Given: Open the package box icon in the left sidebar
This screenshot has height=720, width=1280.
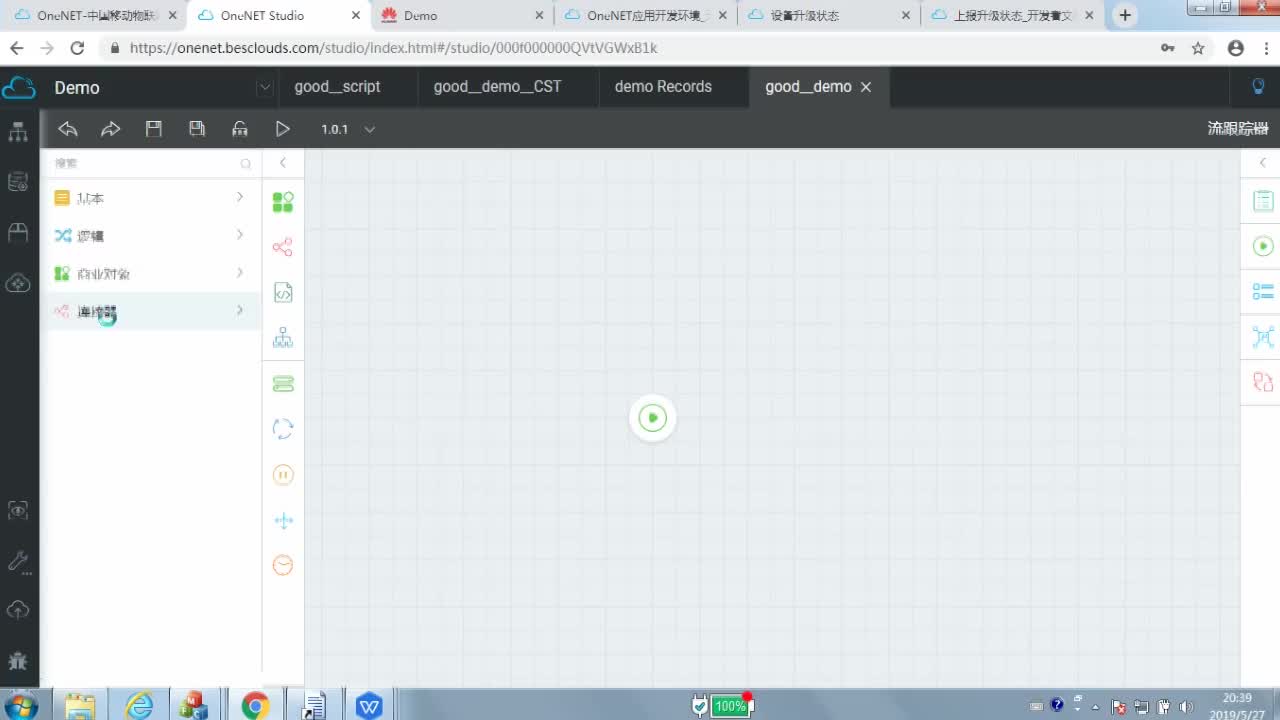Looking at the screenshot, I should point(18,232).
